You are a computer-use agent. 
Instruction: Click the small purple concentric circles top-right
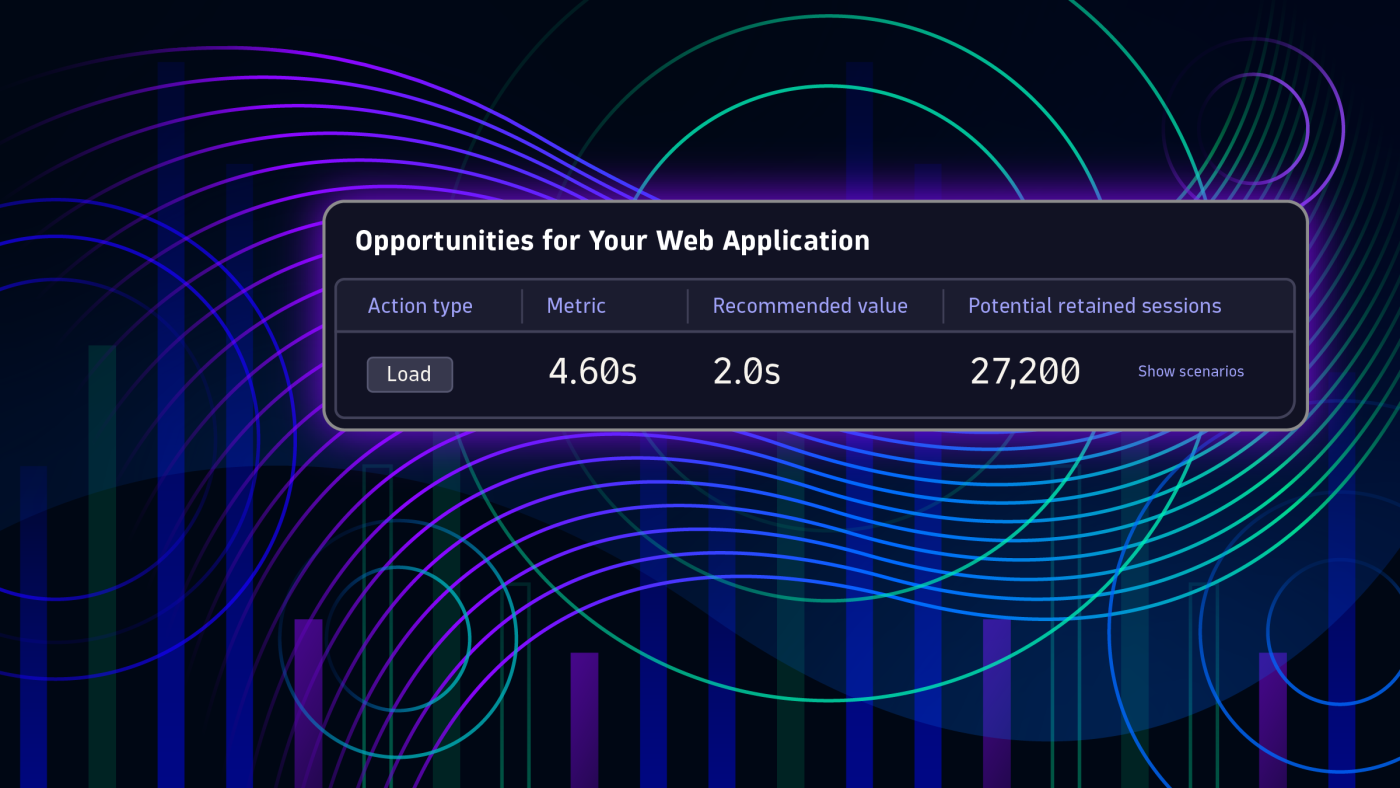tap(1254, 127)
